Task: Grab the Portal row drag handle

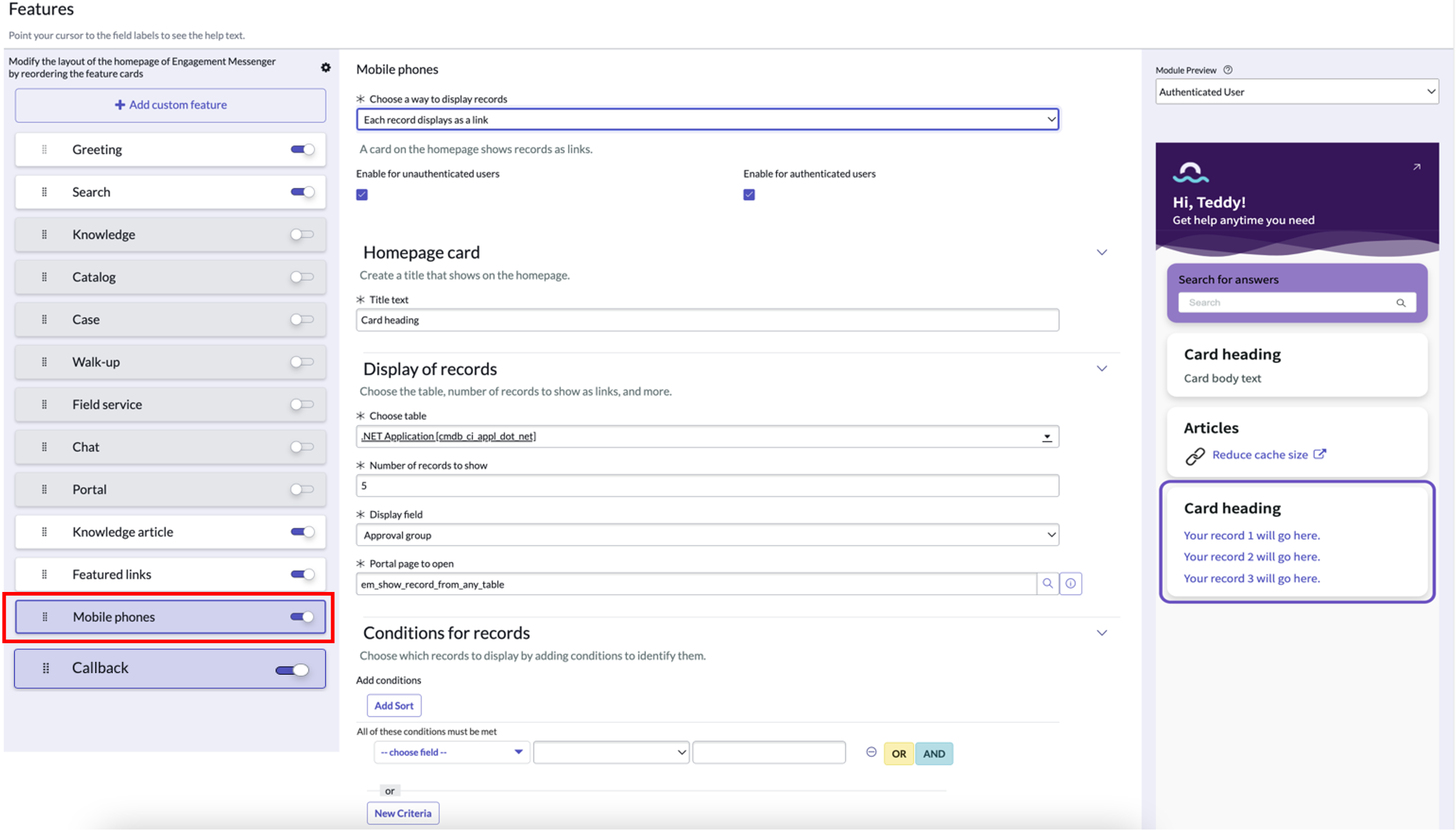Action: coord(44,489)
